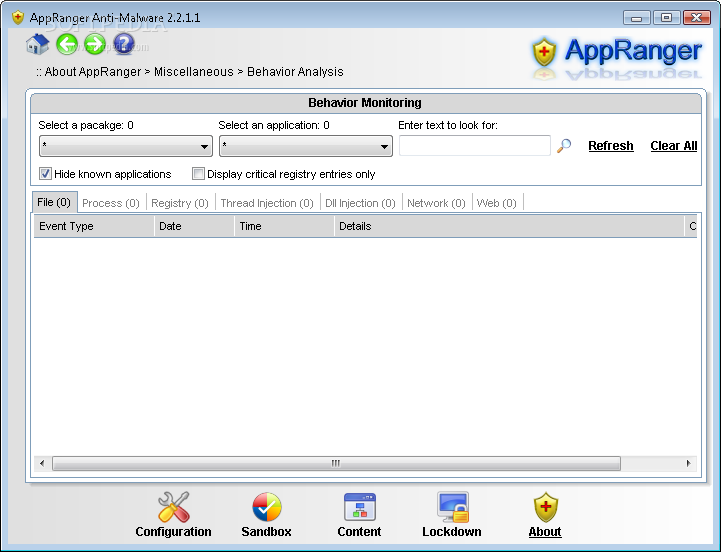The height and width of the screenshot is (552, 721).
Task: Click About AppRanger in the breadcrumb
Action: pos(93,72)
